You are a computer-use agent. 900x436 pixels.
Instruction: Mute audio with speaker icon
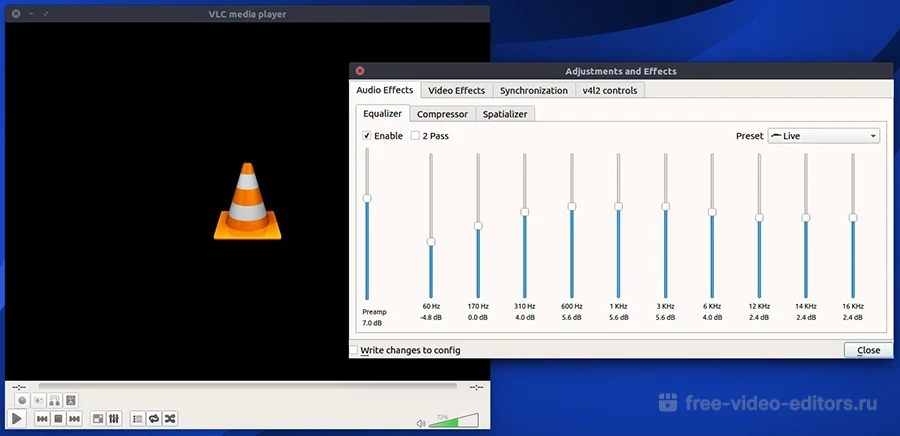coord(421,423)
